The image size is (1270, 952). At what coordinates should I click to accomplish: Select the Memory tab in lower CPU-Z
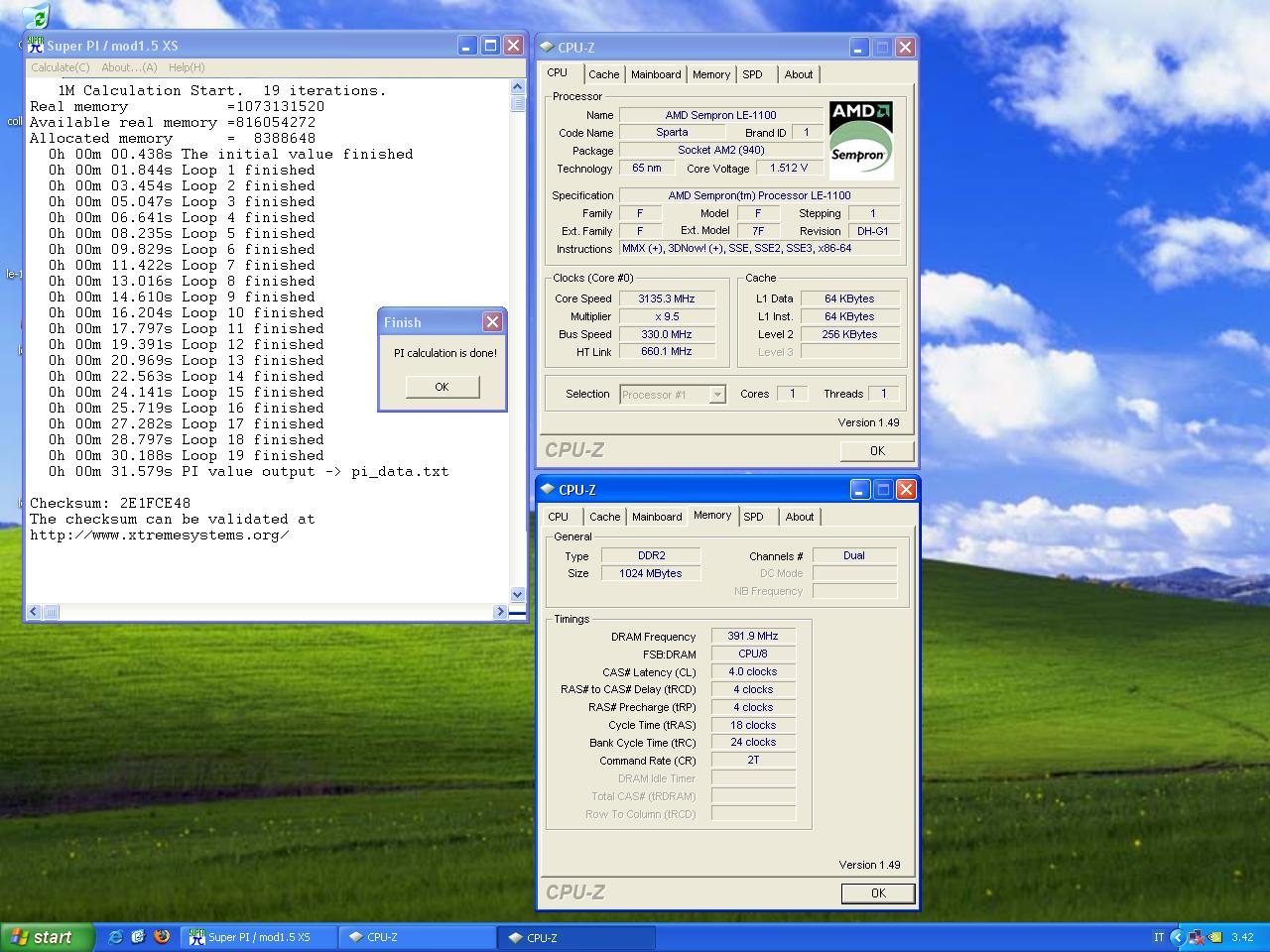pyautogui.click(x=712, y=516)
